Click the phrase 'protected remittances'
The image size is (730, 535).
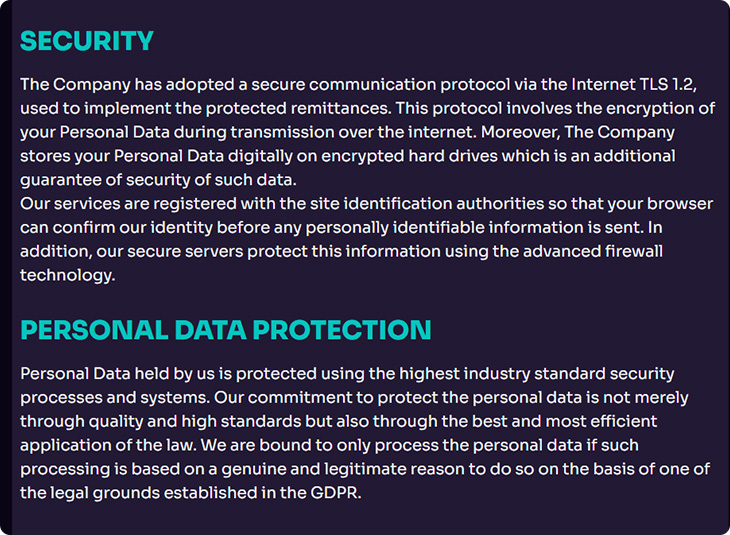click(x=297, y=108)
